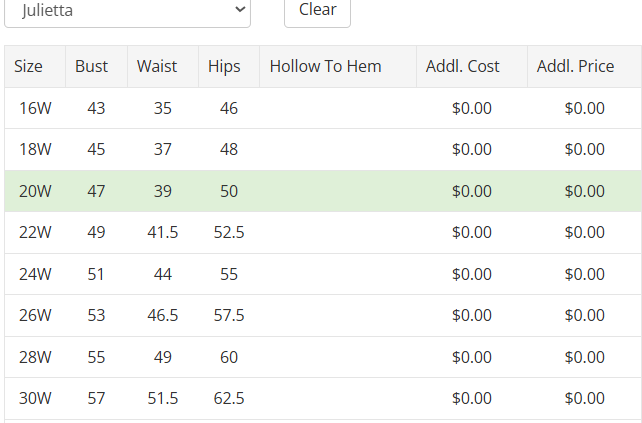Image resolution: width=642 pixels, height=423 pixels.
Task: Open the Julietta dropdown
Action: coord(127,11)
